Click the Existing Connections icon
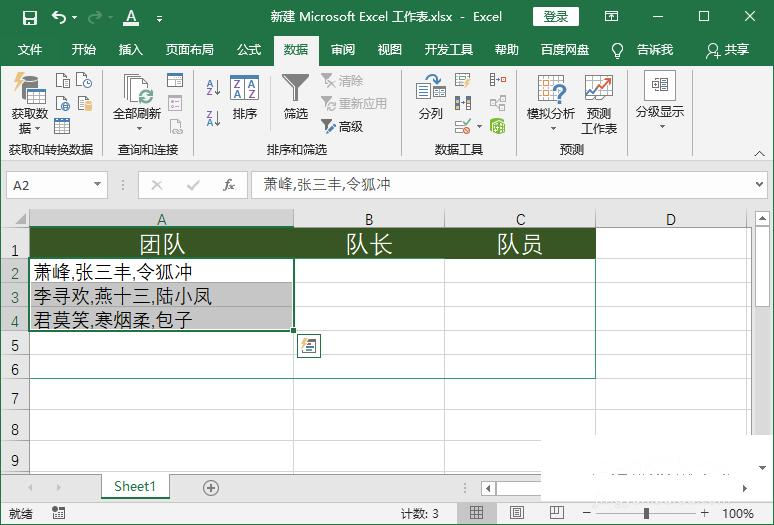 click(x=85, y=104)
